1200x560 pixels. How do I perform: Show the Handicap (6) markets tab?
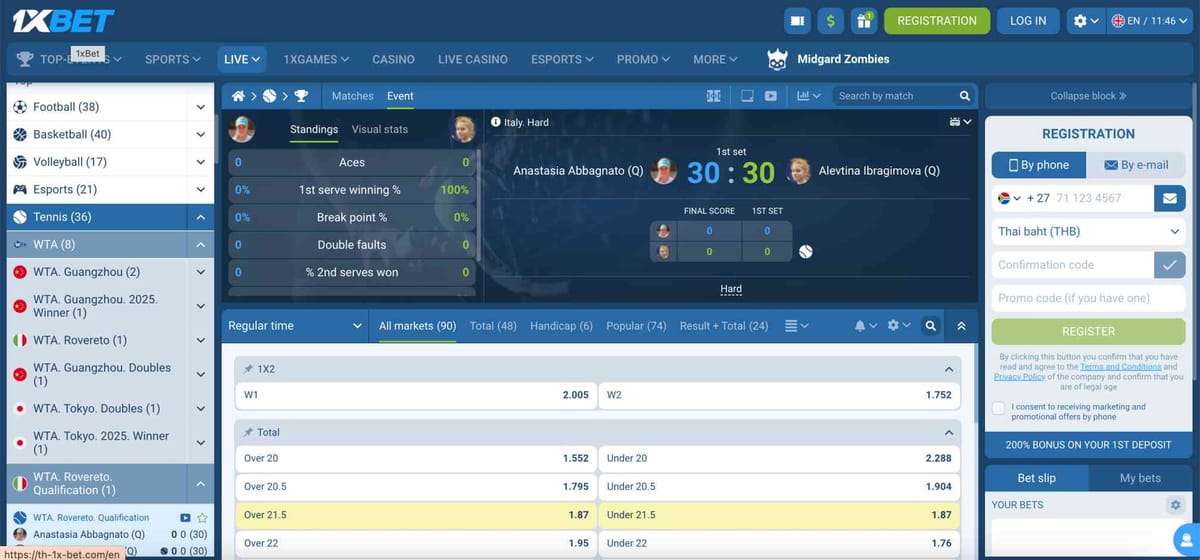click(x=561, y=326)
